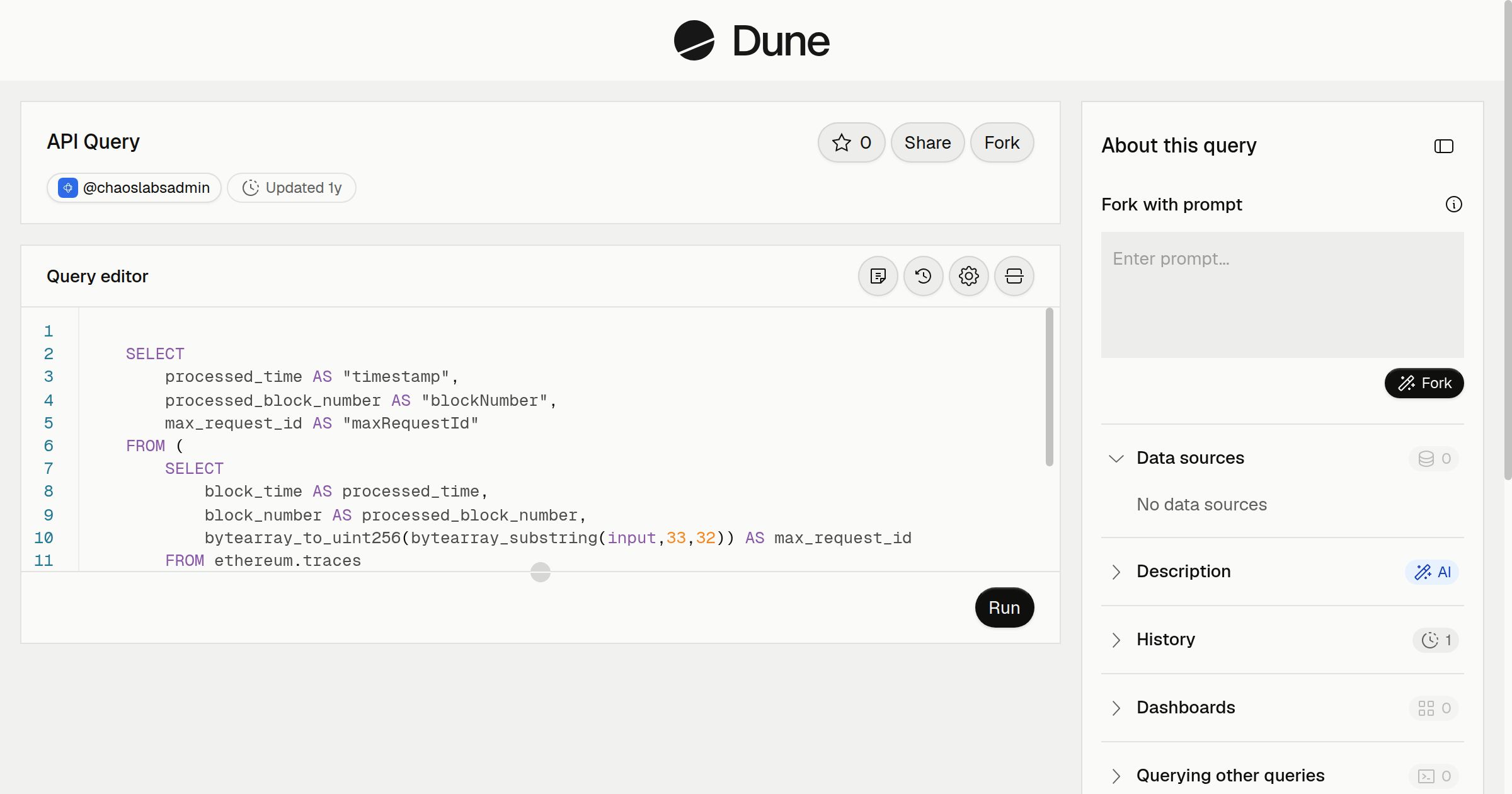The width and height of the screenshot is (1512, 794).
Task: Open the query version history icon
Action: click(x=923, y=276)
